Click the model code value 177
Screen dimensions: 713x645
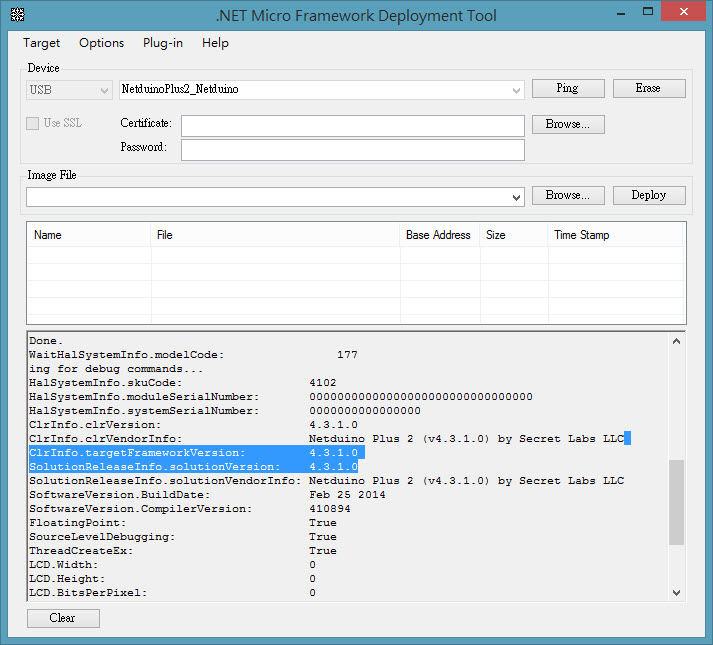pos(347,355)
